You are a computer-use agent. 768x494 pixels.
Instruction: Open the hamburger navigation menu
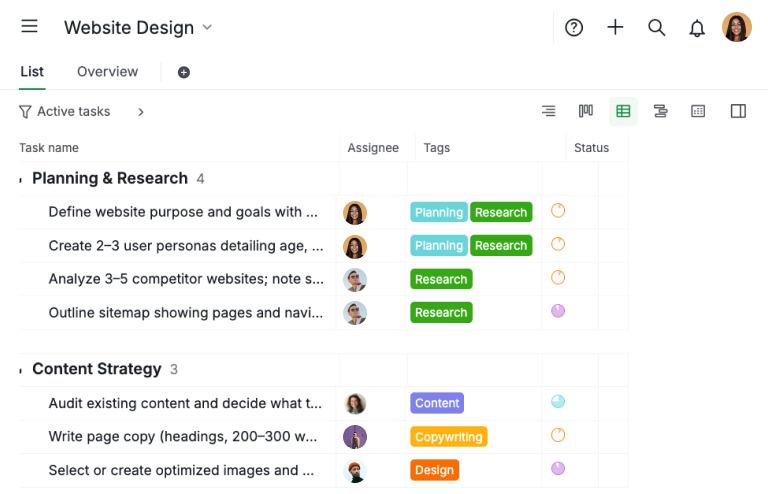click(29, 26)
